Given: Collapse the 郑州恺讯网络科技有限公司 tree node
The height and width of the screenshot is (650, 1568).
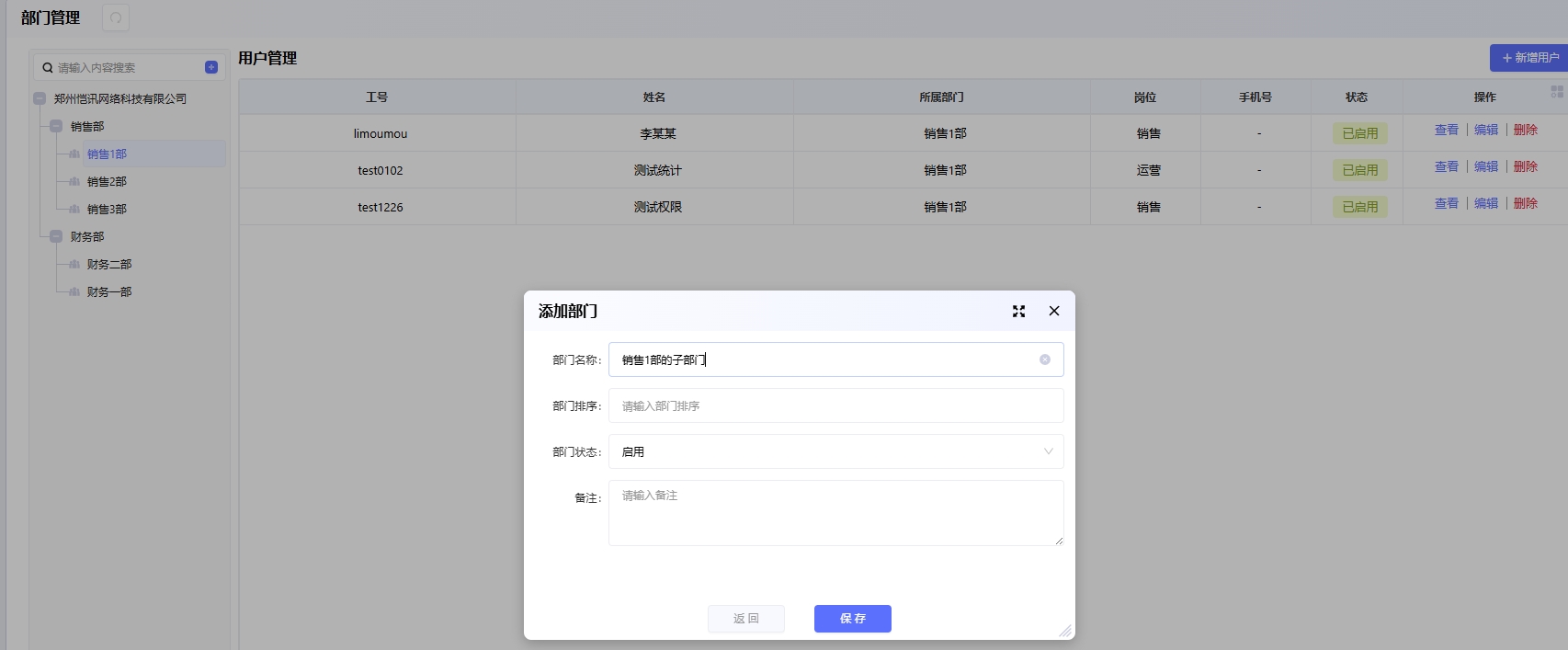Looking at the screenshot, I should click(x=40, y=98).
